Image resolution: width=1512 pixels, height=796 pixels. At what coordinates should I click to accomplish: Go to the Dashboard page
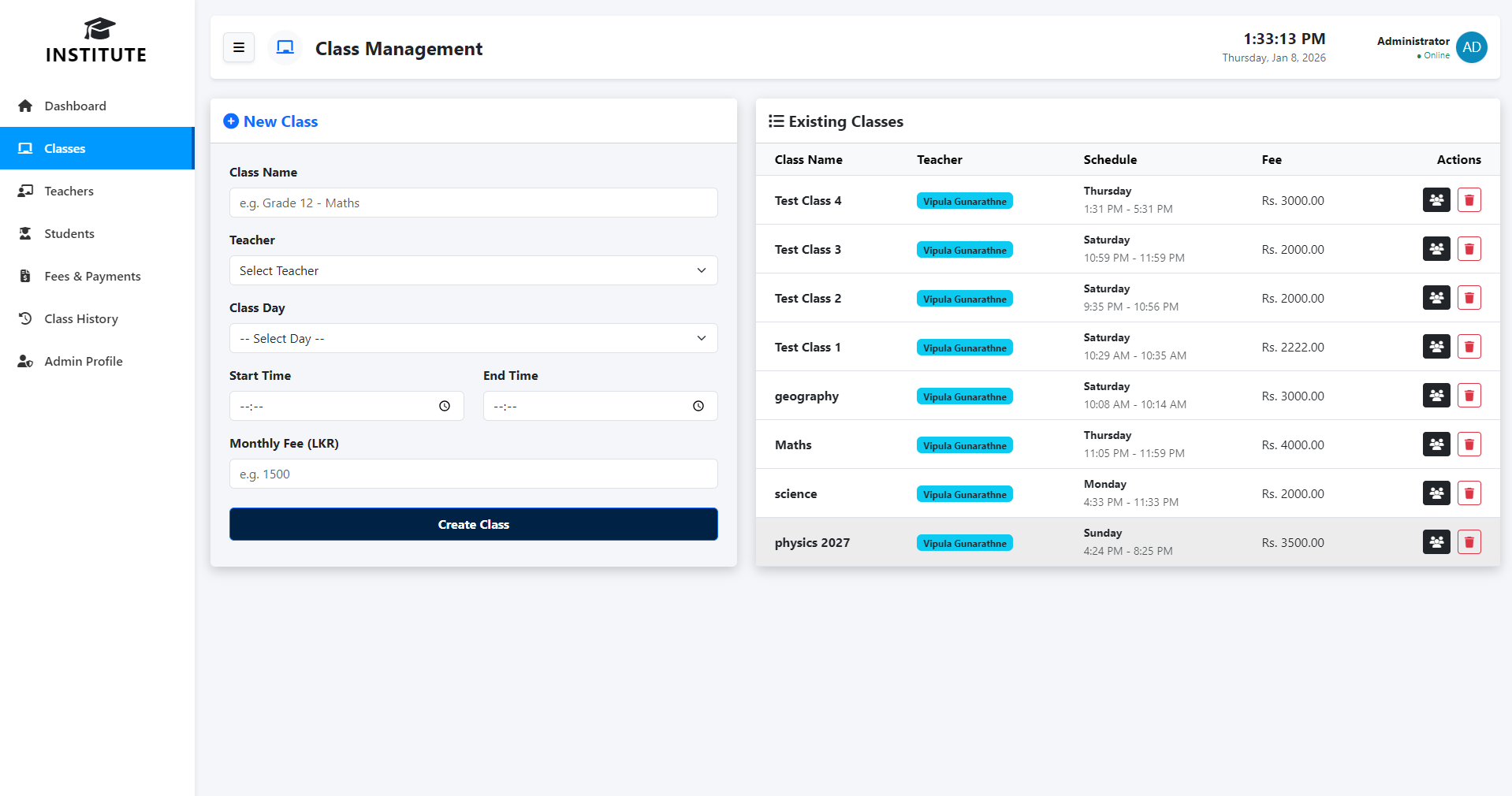tap(75, 106)
